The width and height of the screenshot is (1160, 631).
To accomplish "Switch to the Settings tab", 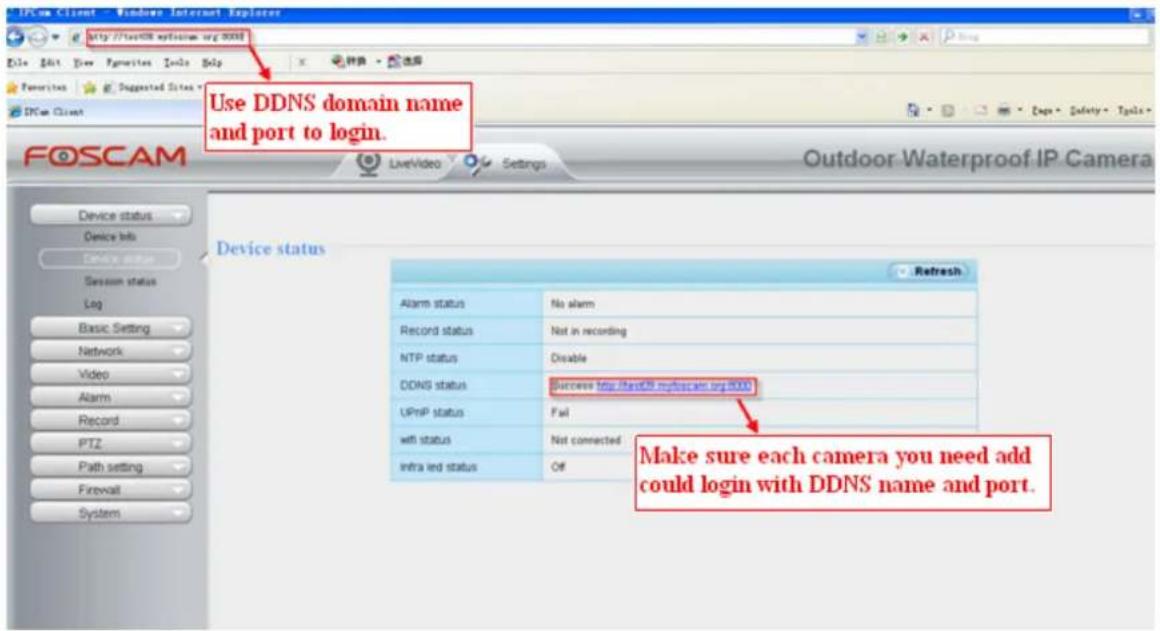I will pyautogui.click(x=506, y=163).
